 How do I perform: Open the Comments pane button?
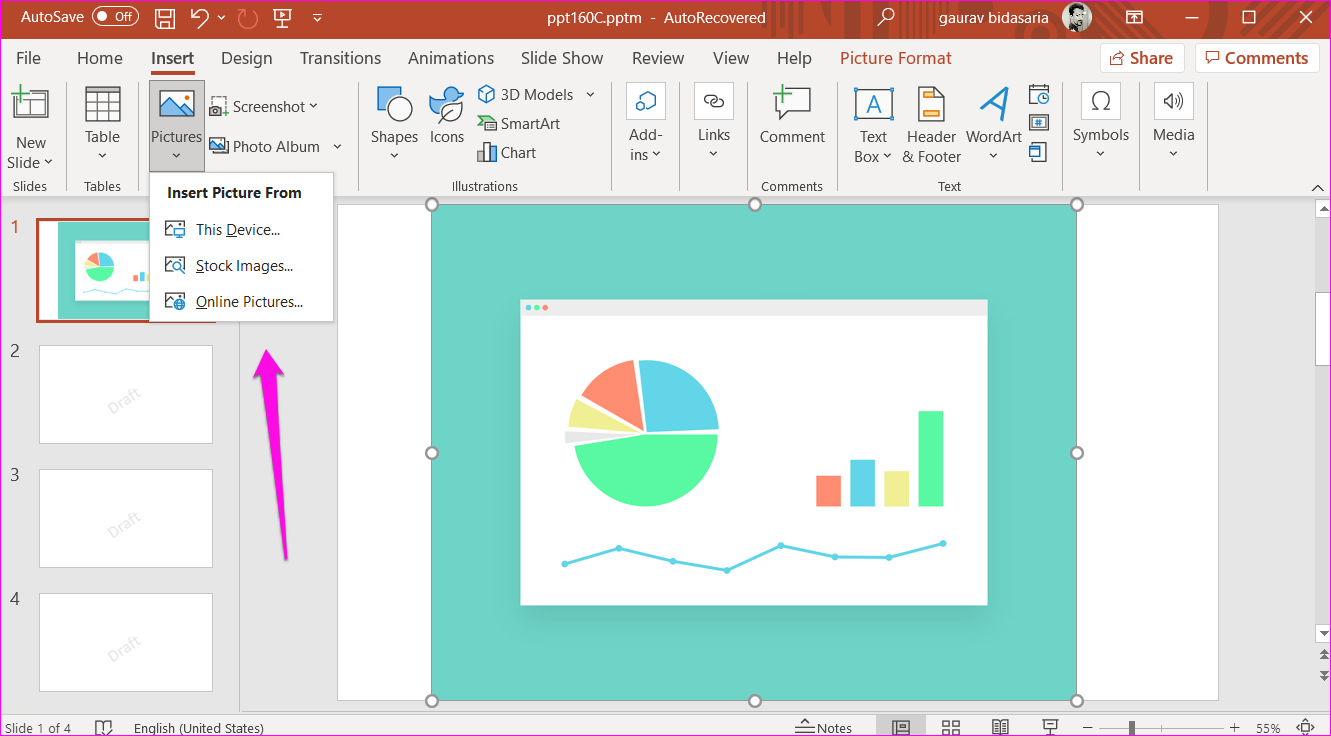coord(1257,58)
